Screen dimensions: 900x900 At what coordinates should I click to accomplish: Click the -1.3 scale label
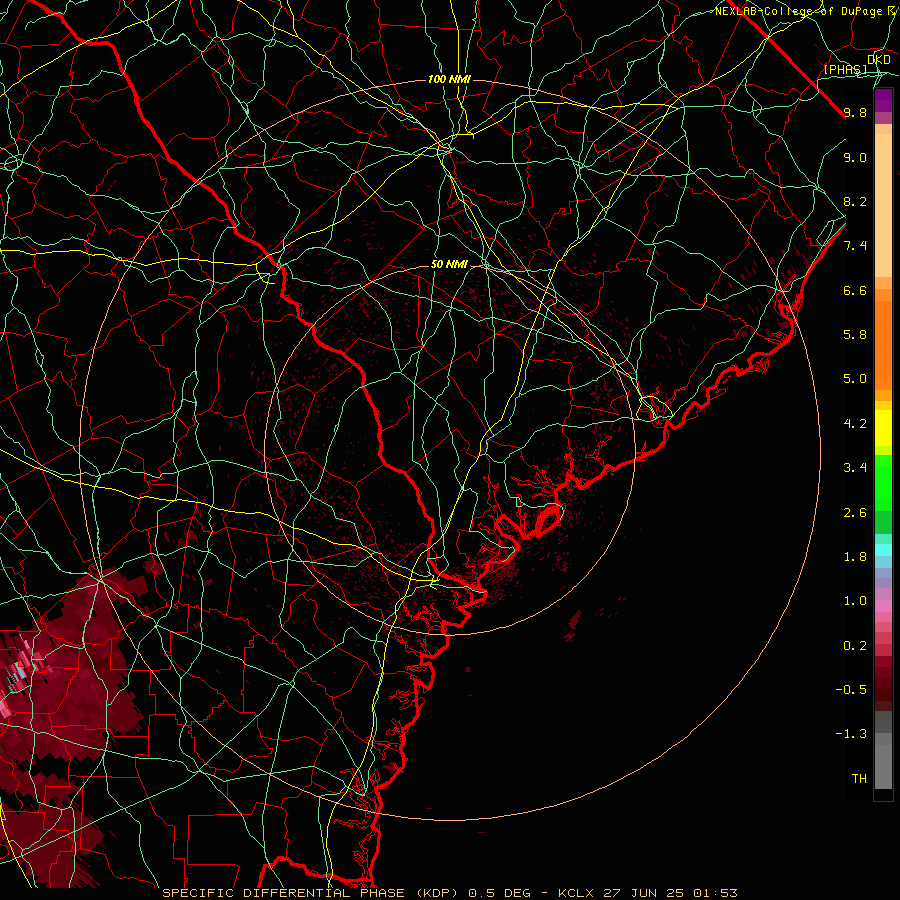[851, 734]
